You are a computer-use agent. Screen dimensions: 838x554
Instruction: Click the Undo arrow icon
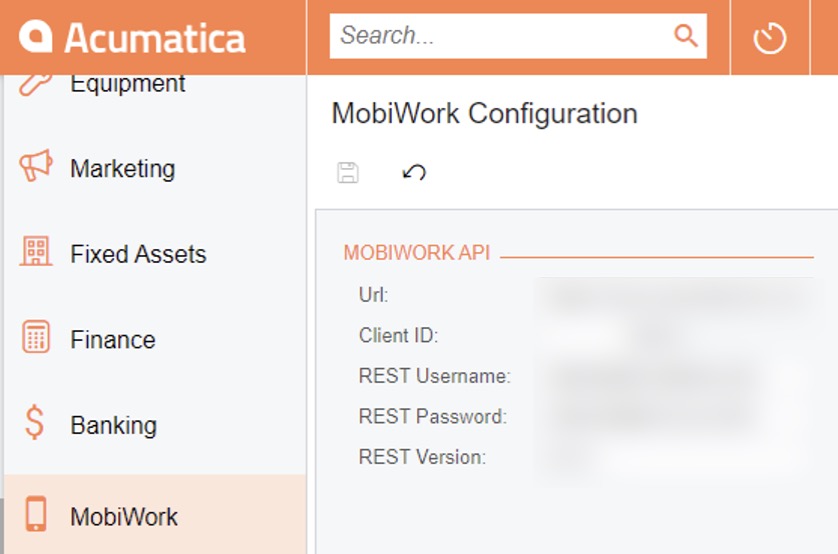click(x=414, y=172)
